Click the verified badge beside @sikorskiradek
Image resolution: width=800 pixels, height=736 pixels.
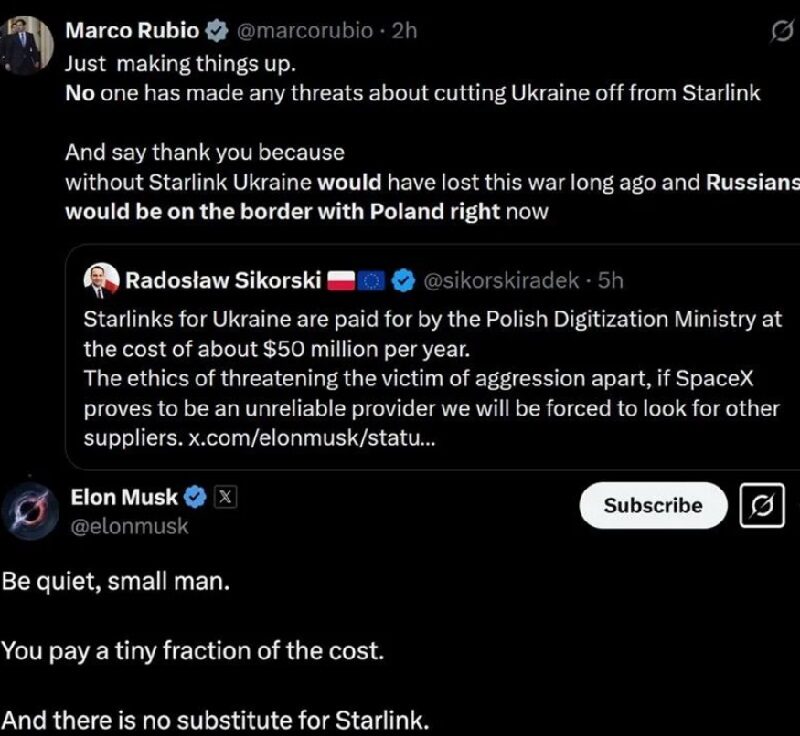tap(403, 281)
